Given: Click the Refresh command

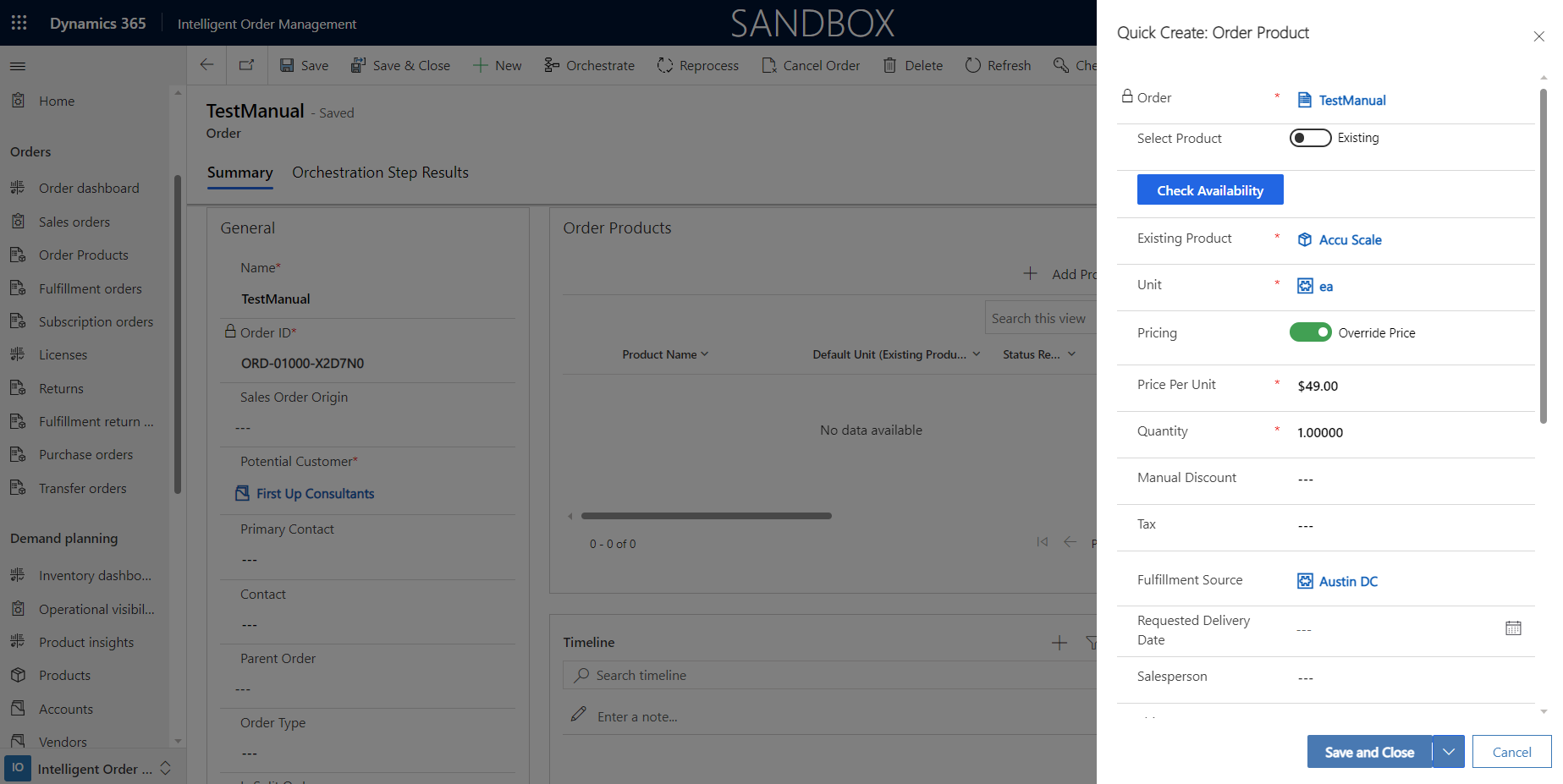Looking at the screenshot, I should click(998, 65).
